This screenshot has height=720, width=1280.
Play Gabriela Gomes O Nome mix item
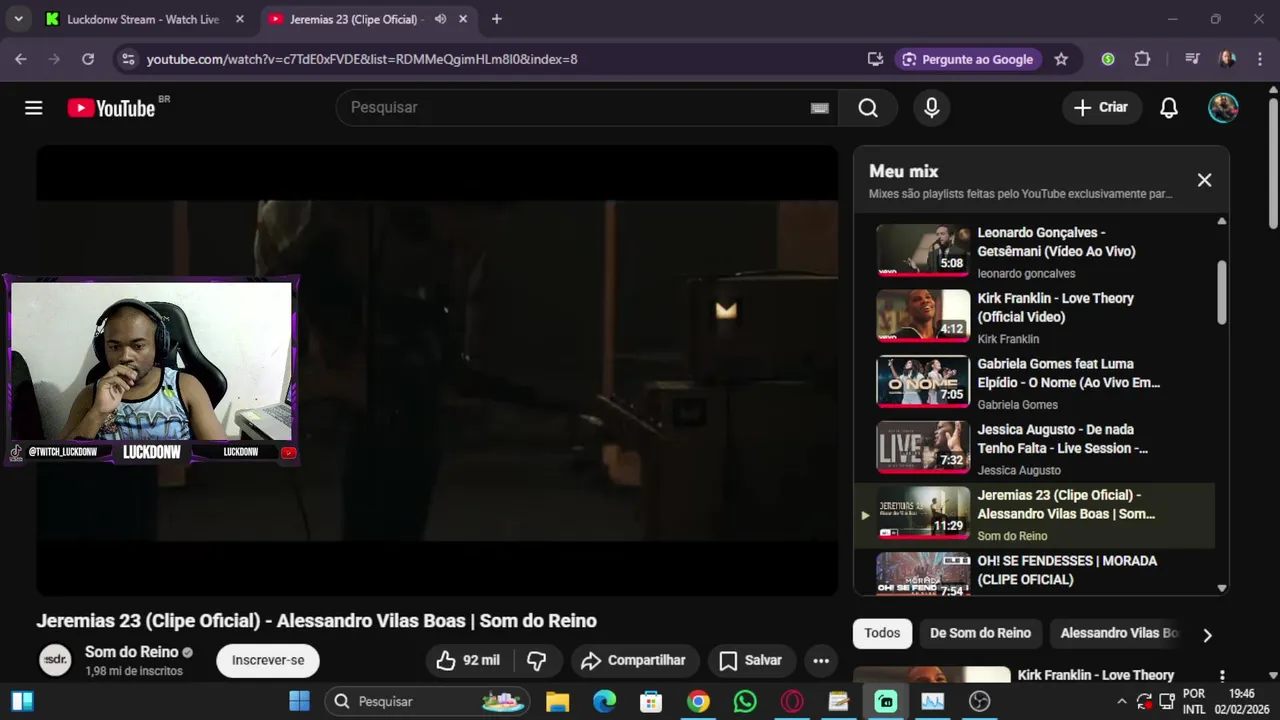(1034, 382)
